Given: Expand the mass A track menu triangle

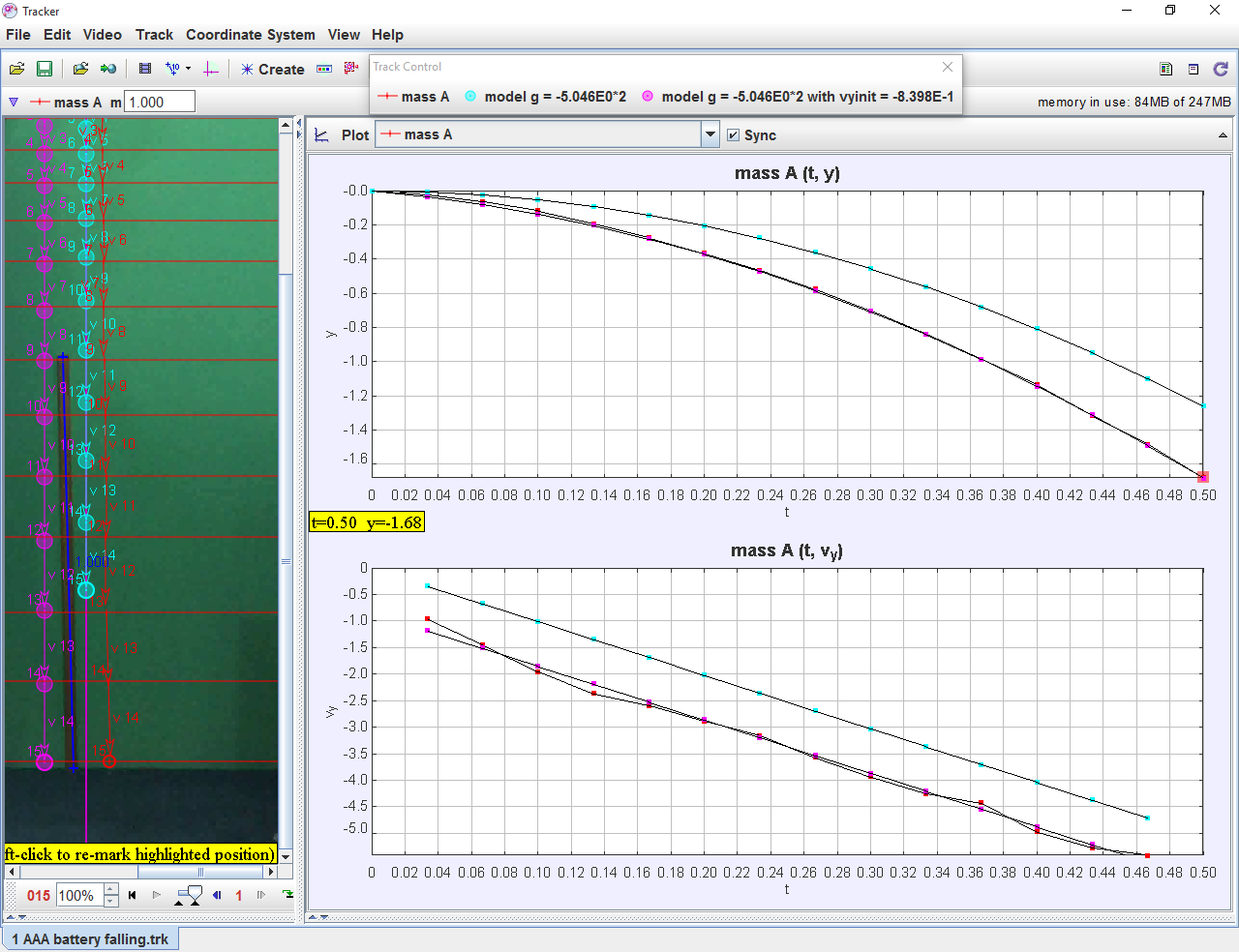Looking at the screenshot, I should 14,102.
